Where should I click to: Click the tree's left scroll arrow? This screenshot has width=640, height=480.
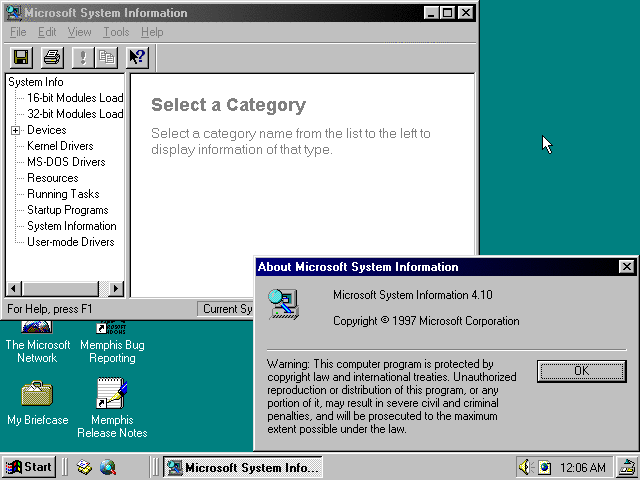(x=13, y=289)
